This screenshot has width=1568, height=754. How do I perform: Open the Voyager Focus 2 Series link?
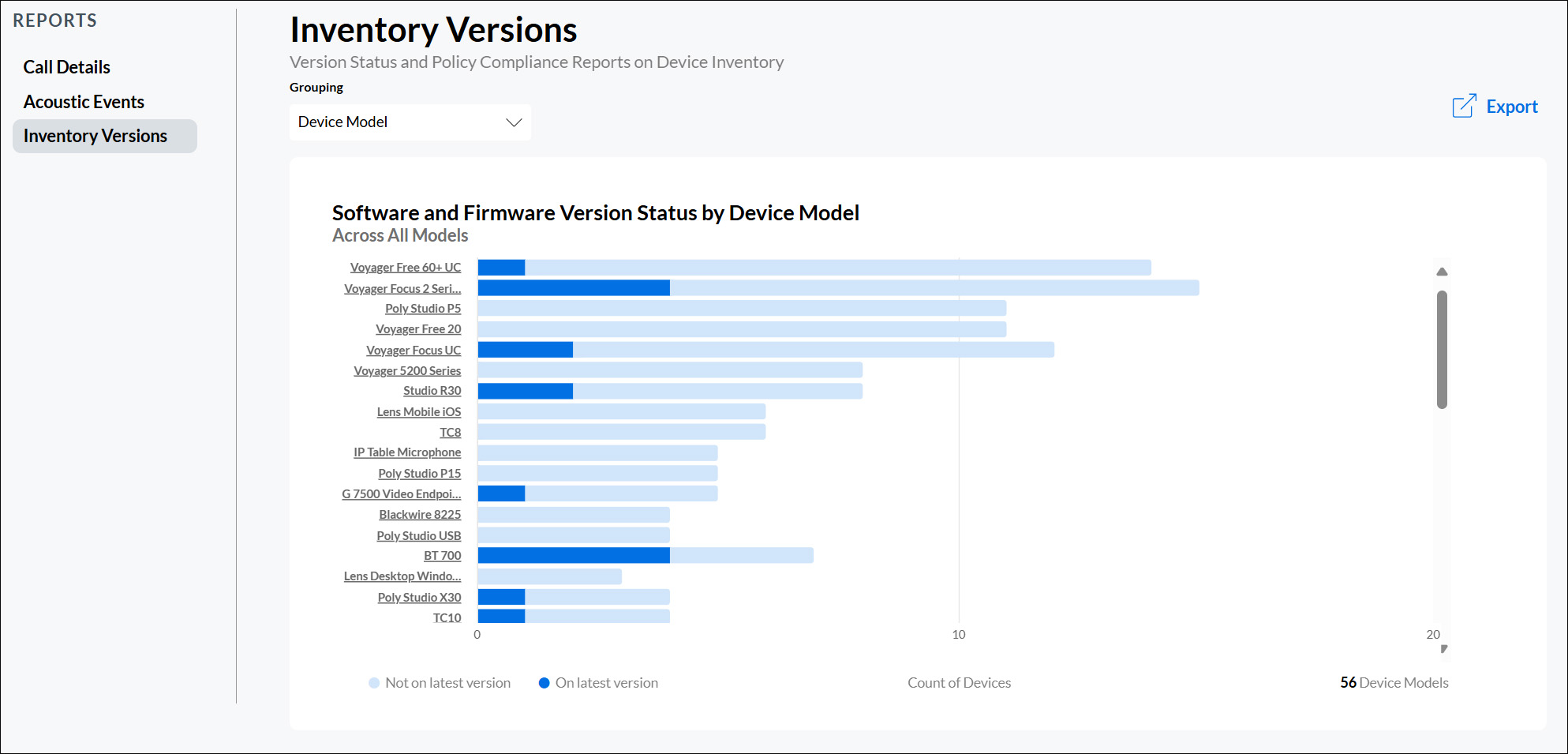[402, 288]
